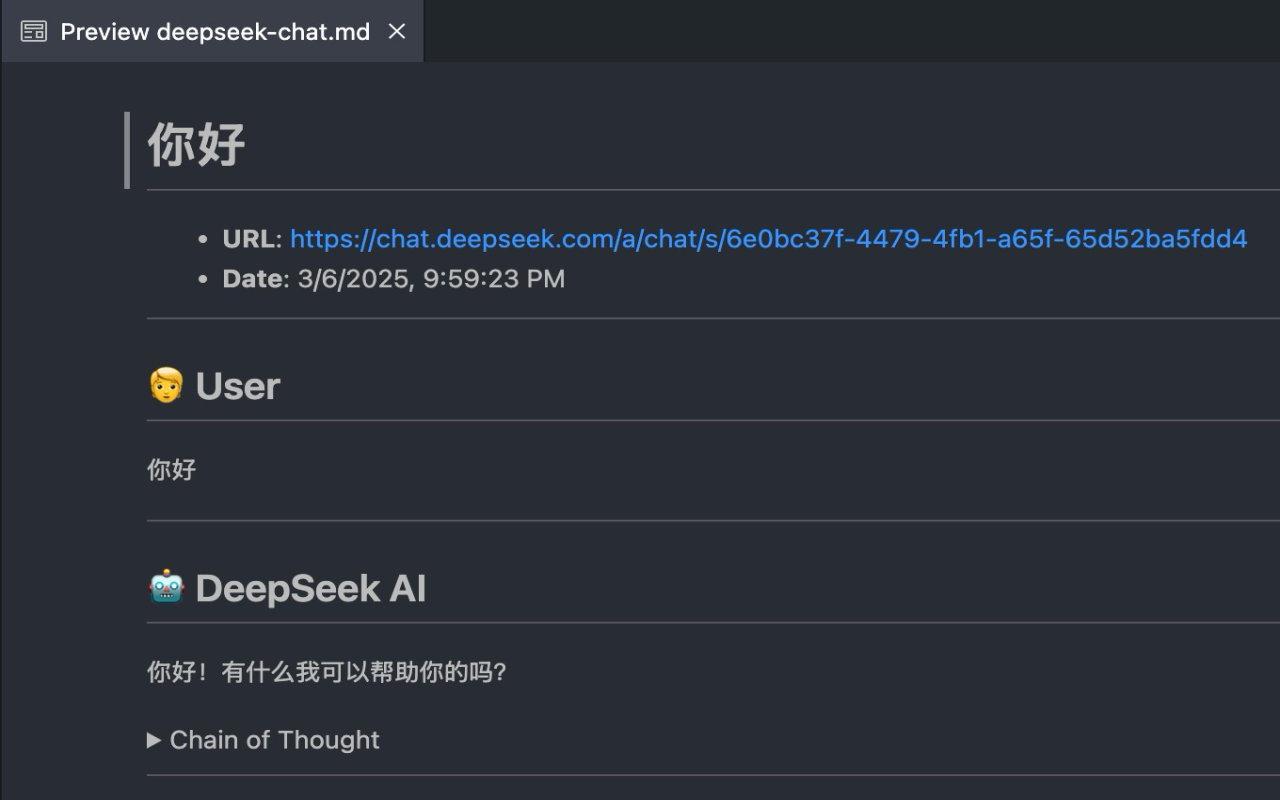Click the bullet point before Date
The image size is (1280, 800).
tap(203, 280)
